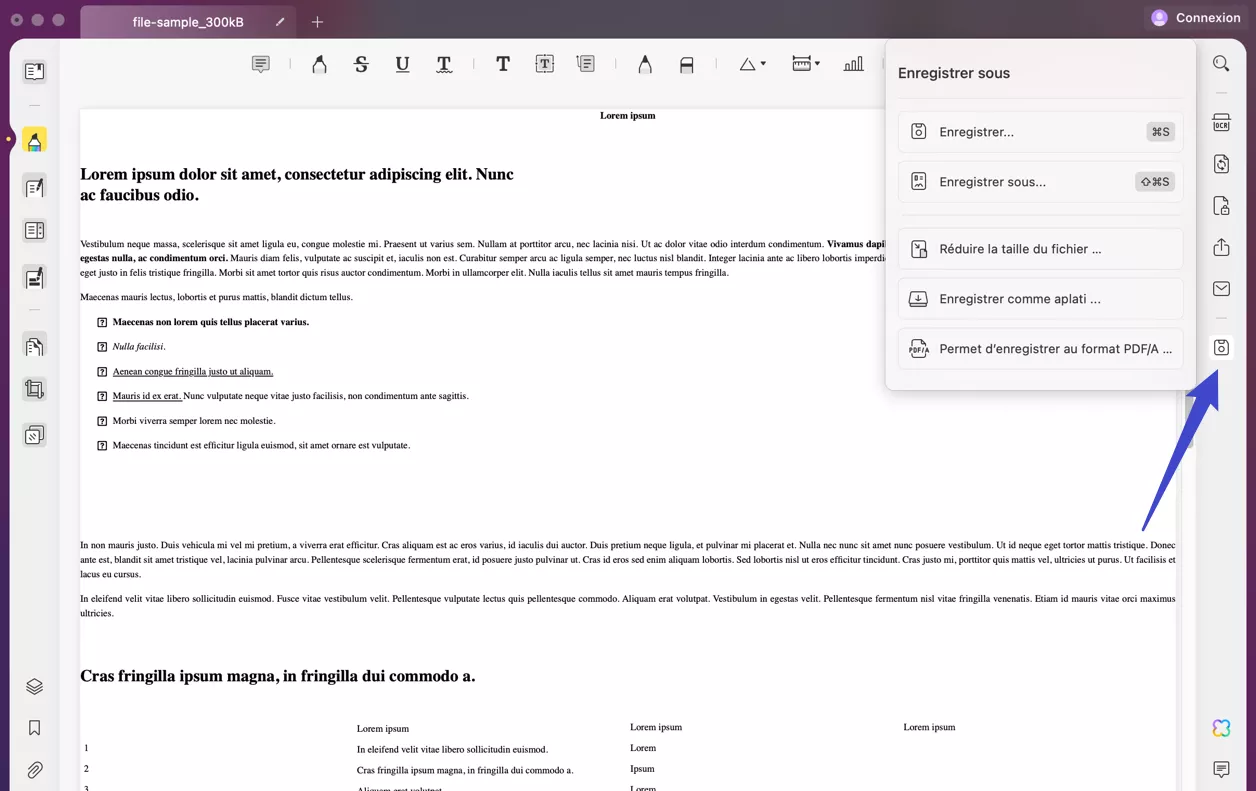1256x791 pixels.
Task: Toggle the highlighted save tool in right sidebar
Action: [x=1221, y=347]
